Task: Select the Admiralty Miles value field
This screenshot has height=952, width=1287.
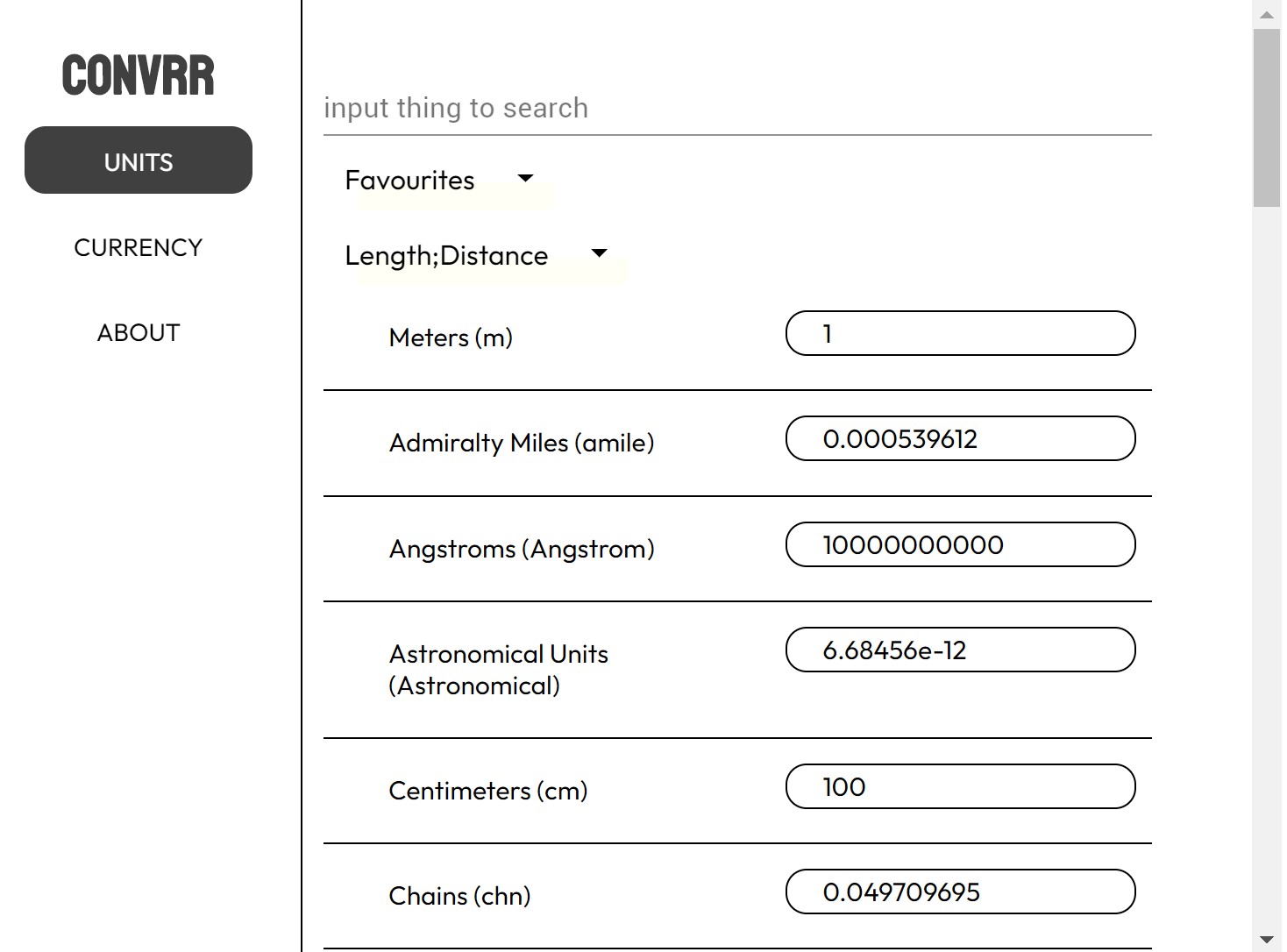Action: 961,438
